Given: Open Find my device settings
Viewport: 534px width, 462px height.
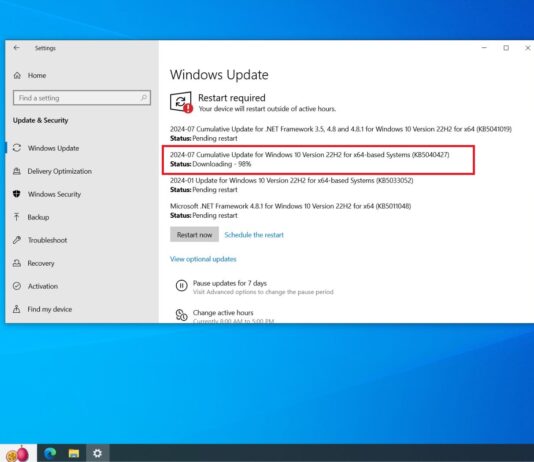Looking at the screenshot, I should tap(50, 309).
